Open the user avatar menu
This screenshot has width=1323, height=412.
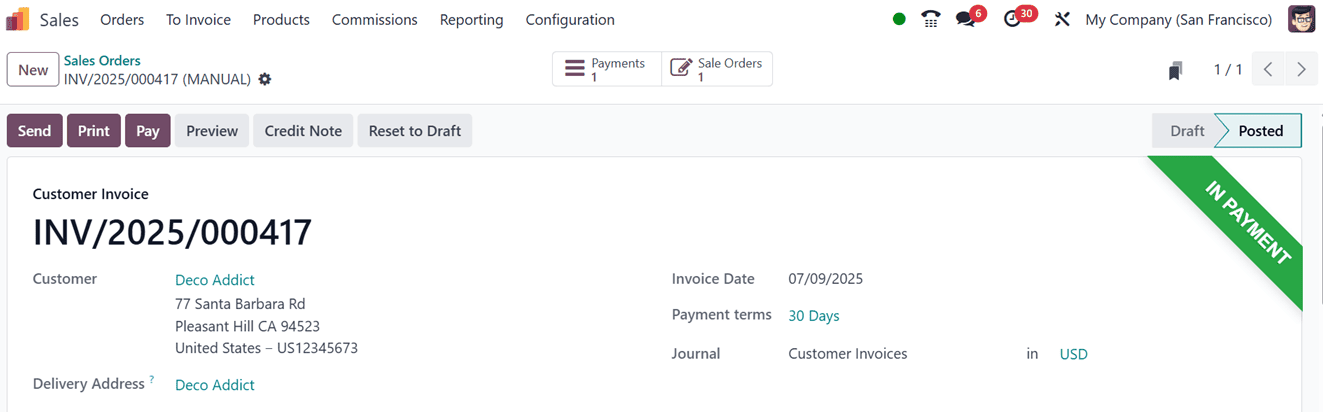coord(1301,19)
